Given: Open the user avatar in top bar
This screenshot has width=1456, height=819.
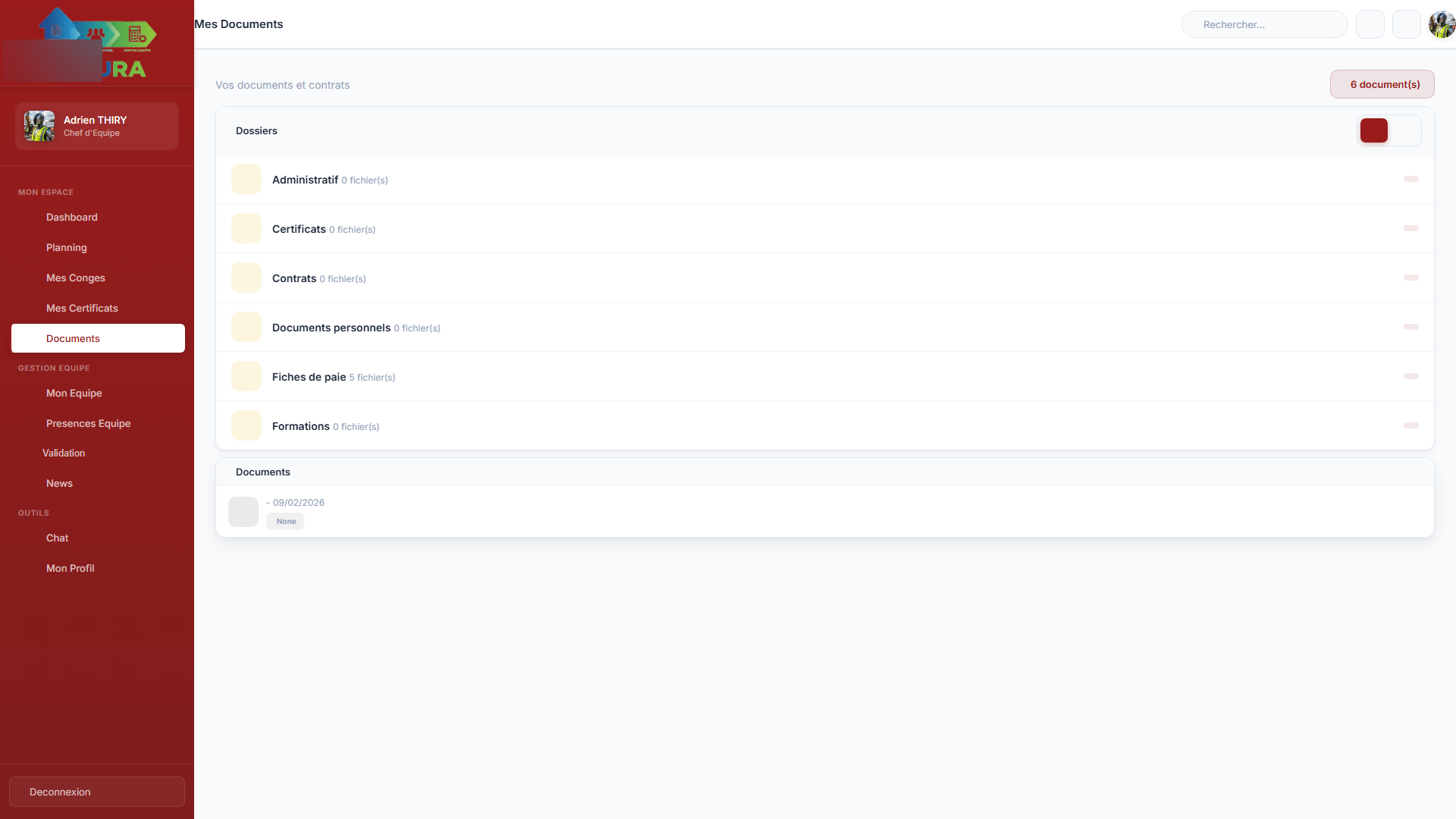Looking at the screenshot, I should pyautogui.click(x=1441, y=24).
